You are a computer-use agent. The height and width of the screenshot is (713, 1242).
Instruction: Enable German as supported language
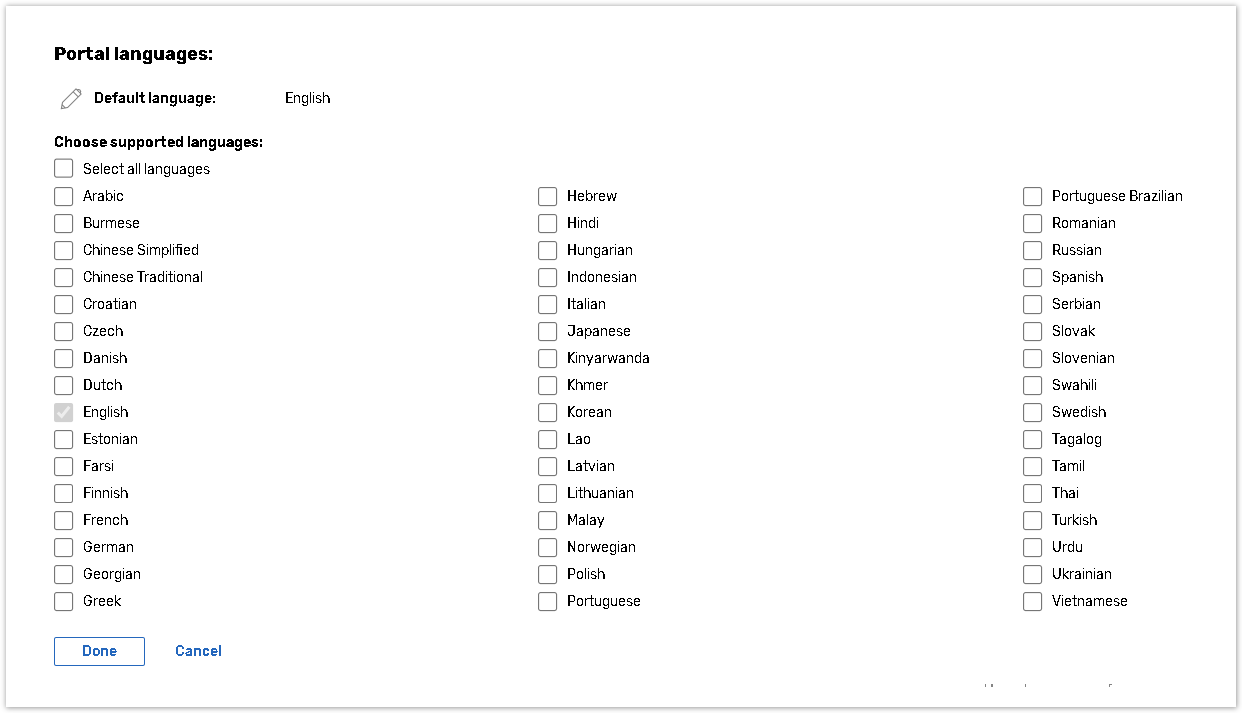(64, 547)
